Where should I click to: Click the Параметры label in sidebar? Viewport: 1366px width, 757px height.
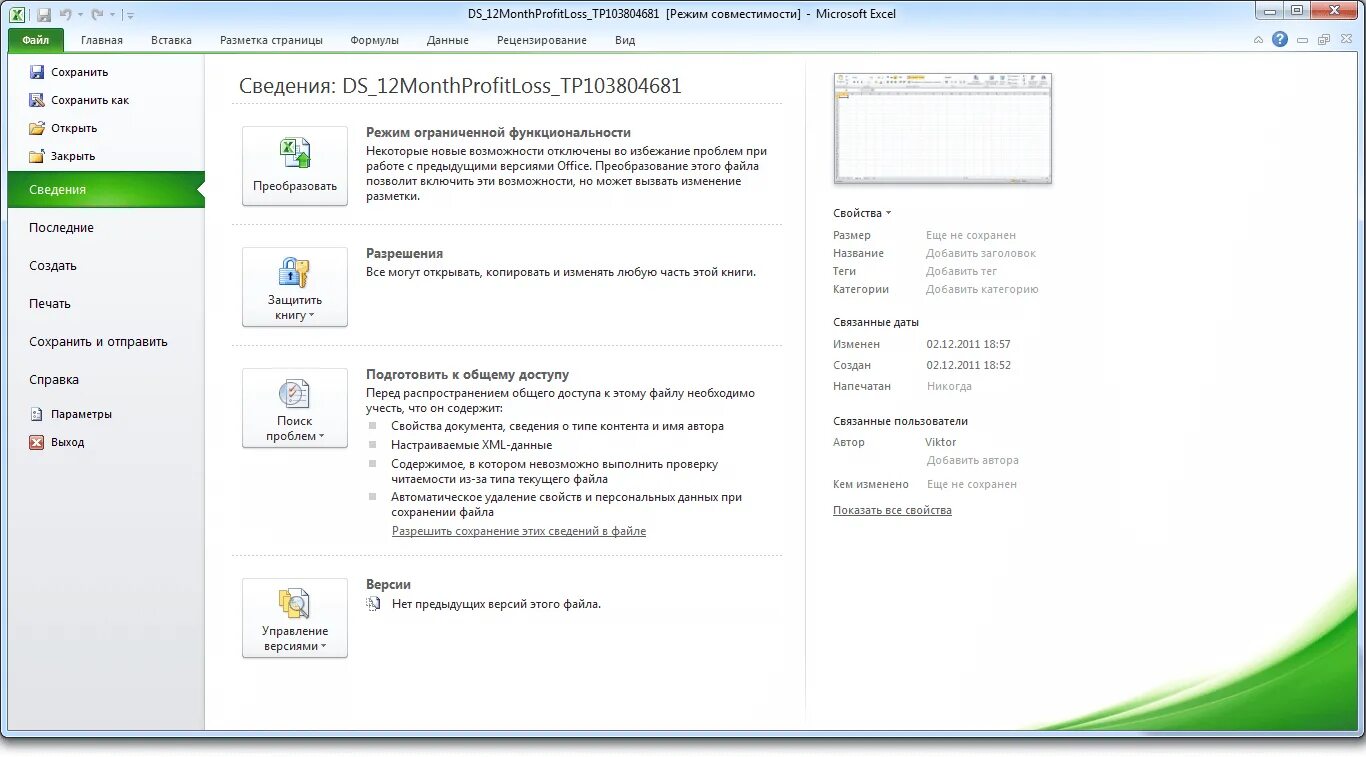(82, 414)
